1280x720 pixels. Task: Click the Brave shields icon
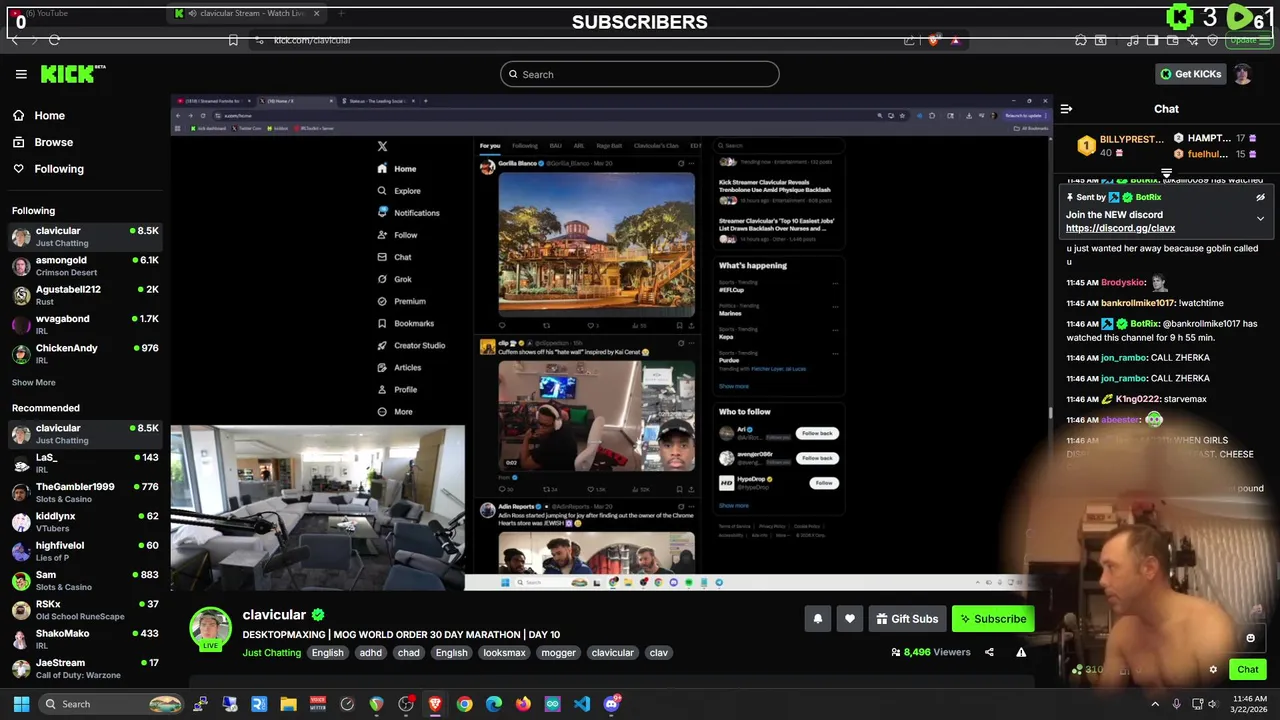coord(933,40)
